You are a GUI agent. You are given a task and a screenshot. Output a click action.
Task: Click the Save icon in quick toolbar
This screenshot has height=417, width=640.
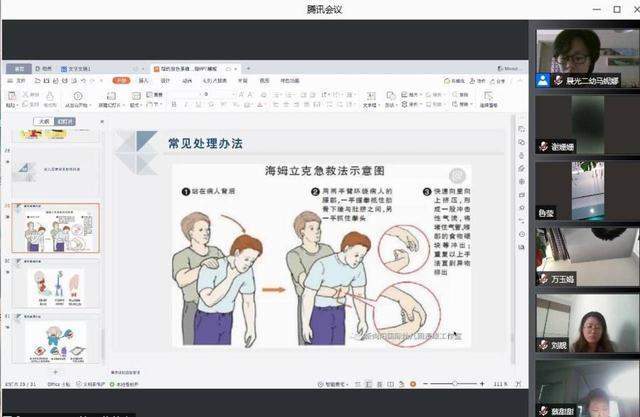[x=46, y=81]
